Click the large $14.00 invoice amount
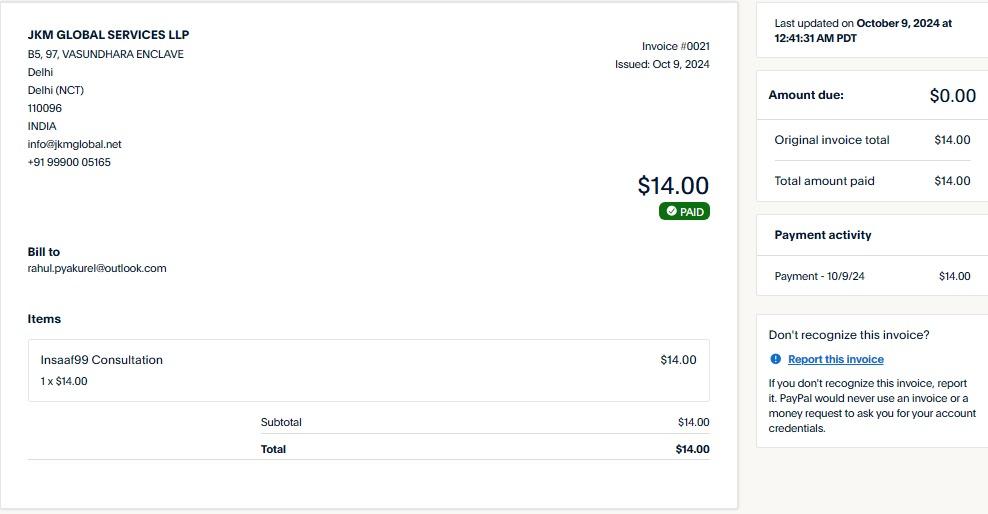 point(673,185)
